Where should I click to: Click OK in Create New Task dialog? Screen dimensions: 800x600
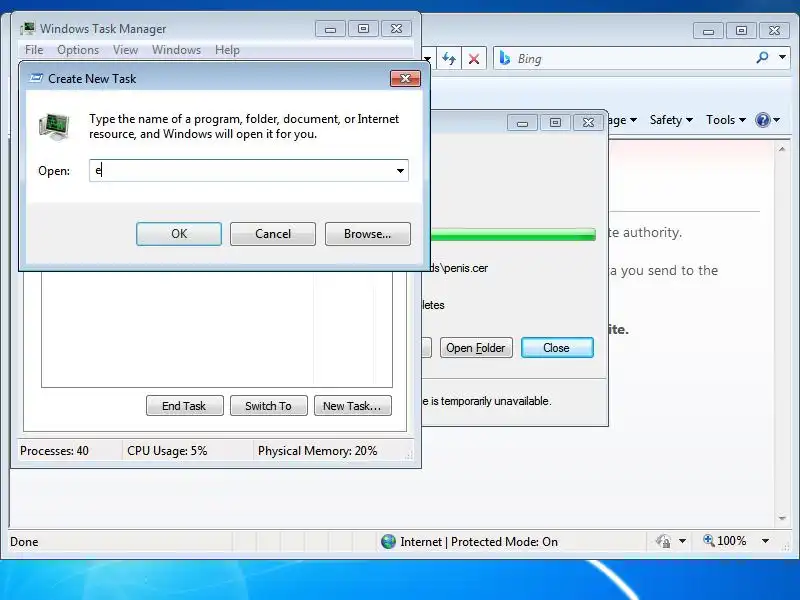(179, 234)
